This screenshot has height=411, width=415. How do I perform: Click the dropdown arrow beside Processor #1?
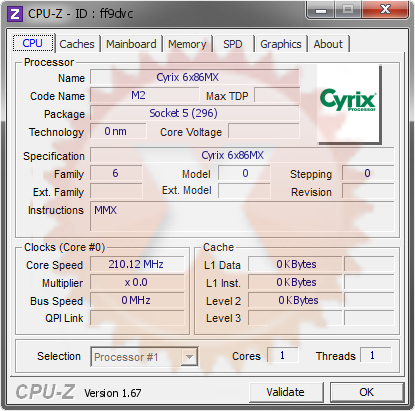(189, 357)
